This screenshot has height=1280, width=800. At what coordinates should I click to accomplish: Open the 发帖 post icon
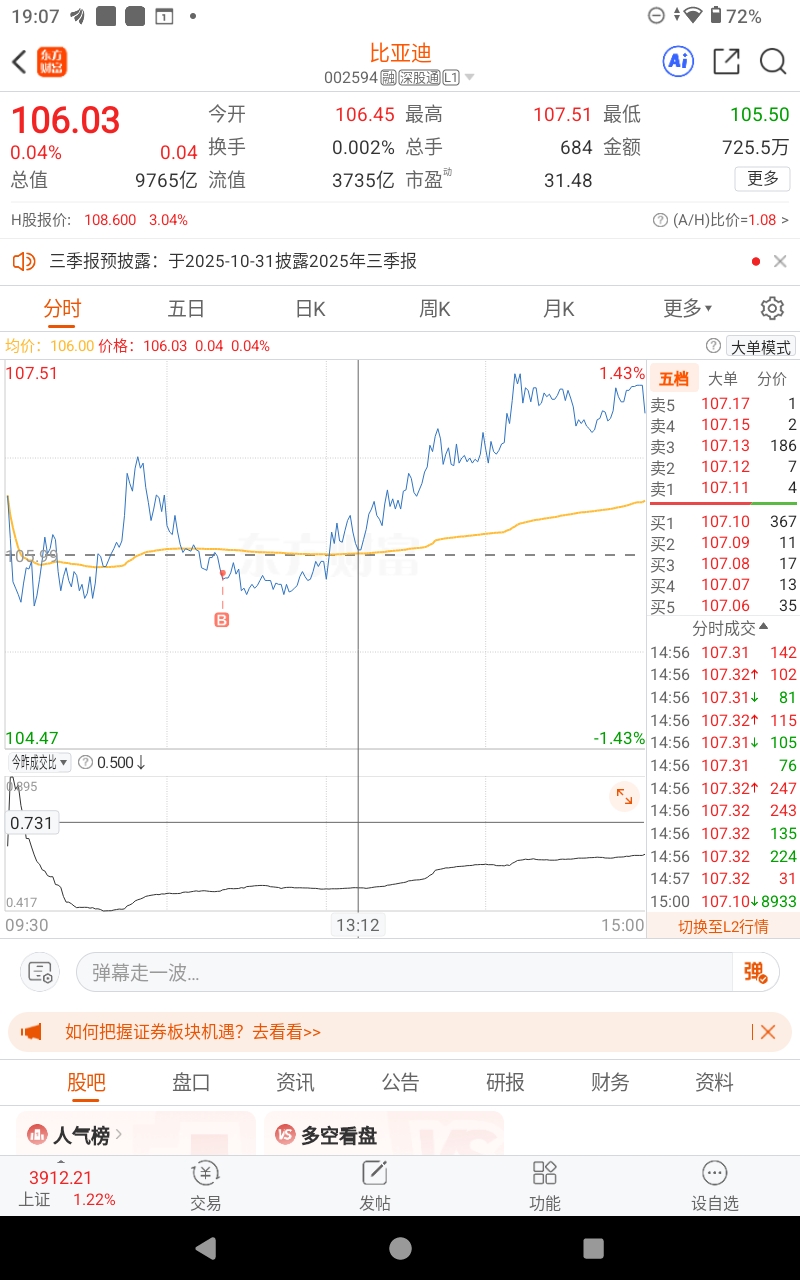point(375,1186)
